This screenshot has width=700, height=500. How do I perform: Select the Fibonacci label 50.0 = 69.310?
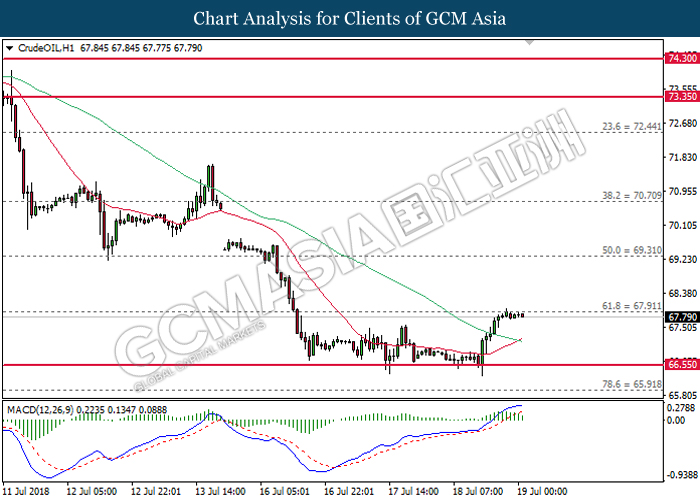tap(632, 250)
